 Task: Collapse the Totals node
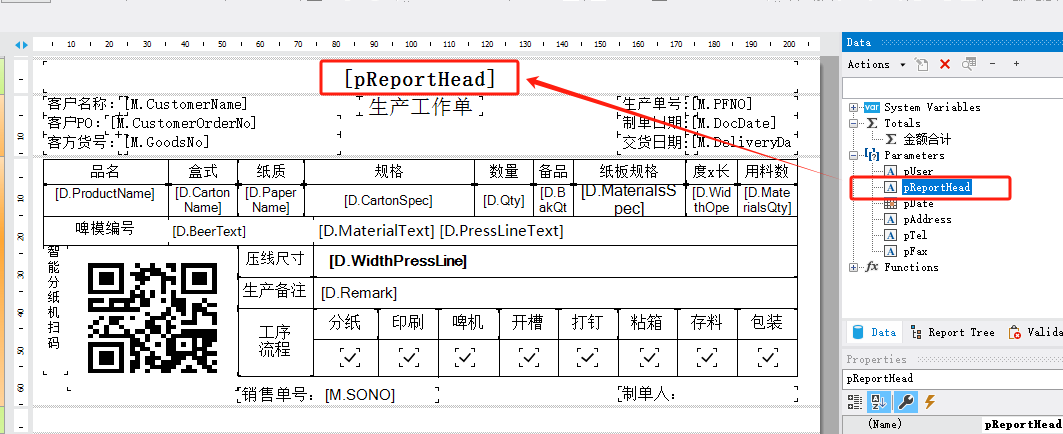pos(853,123)
